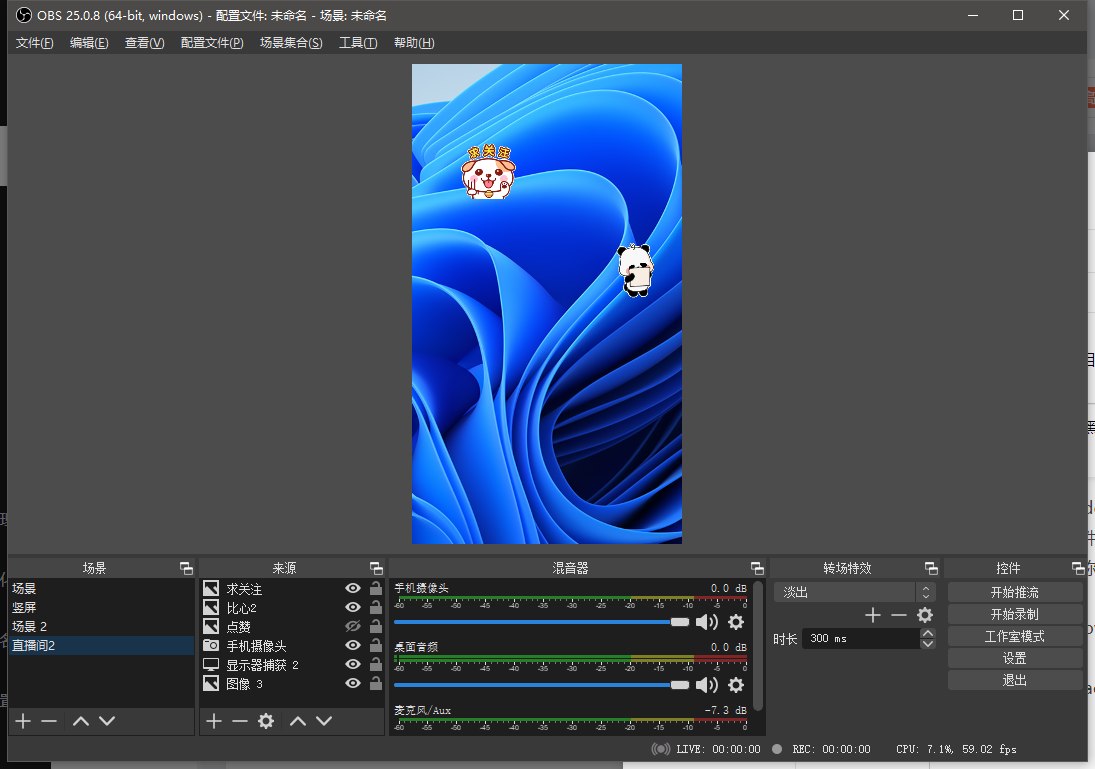Toggle lock on 手机摄像头 source
The height and width of the screenshot is (769, 1095).
click(376, 645)
